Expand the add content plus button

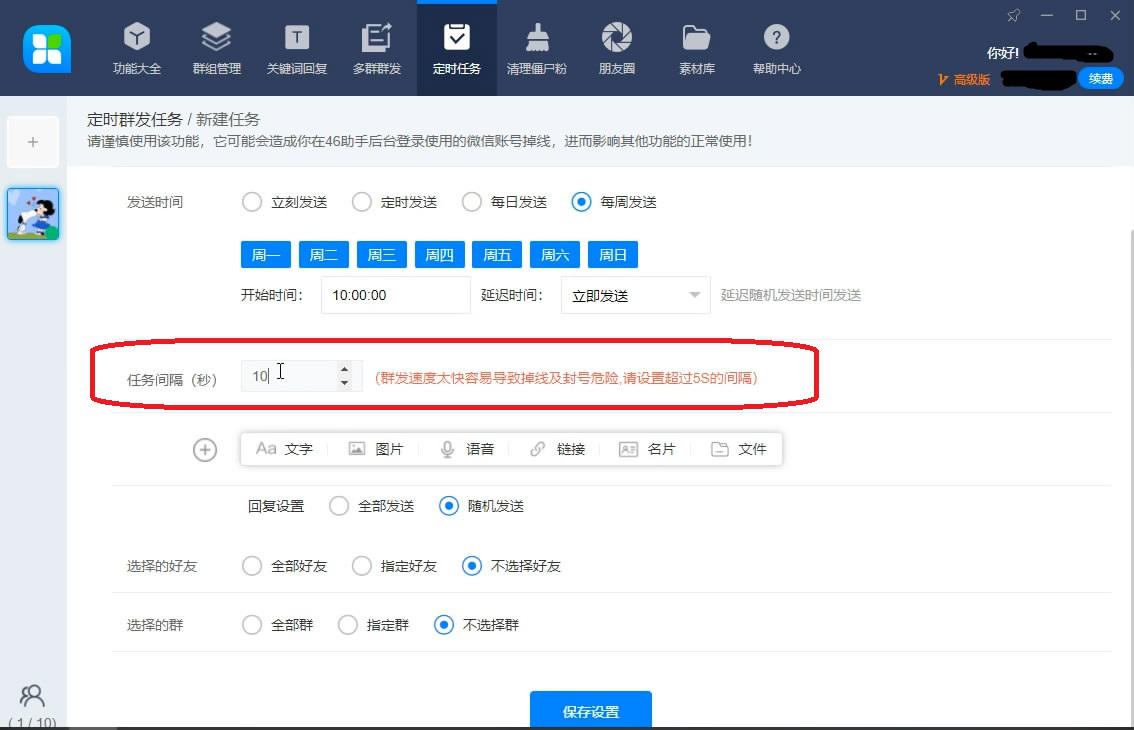(x=204, y=450)
